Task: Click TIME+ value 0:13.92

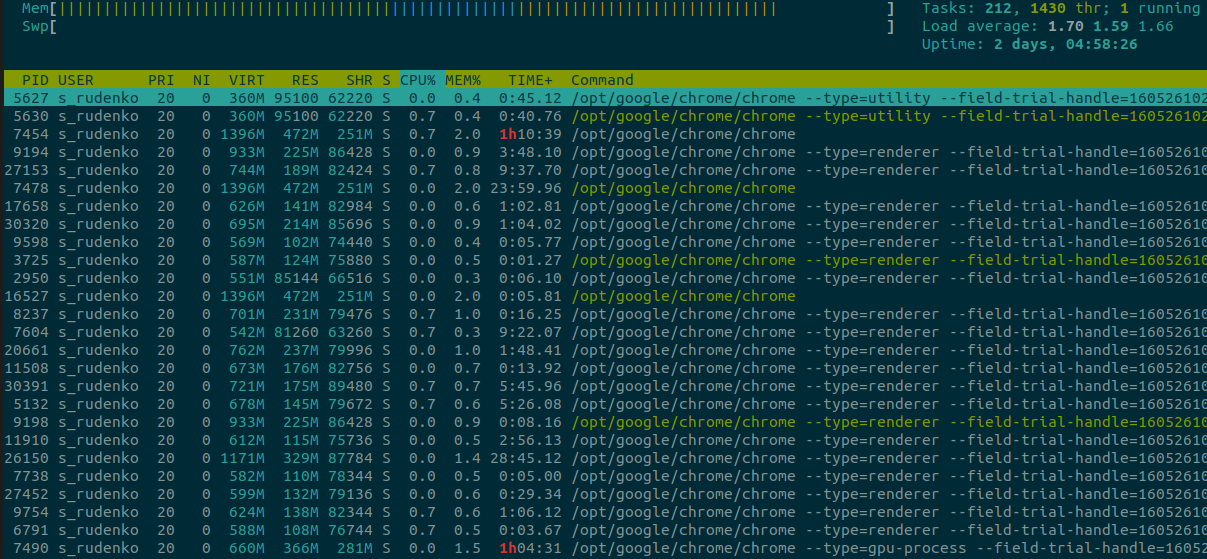Action: tap(530, 368)
